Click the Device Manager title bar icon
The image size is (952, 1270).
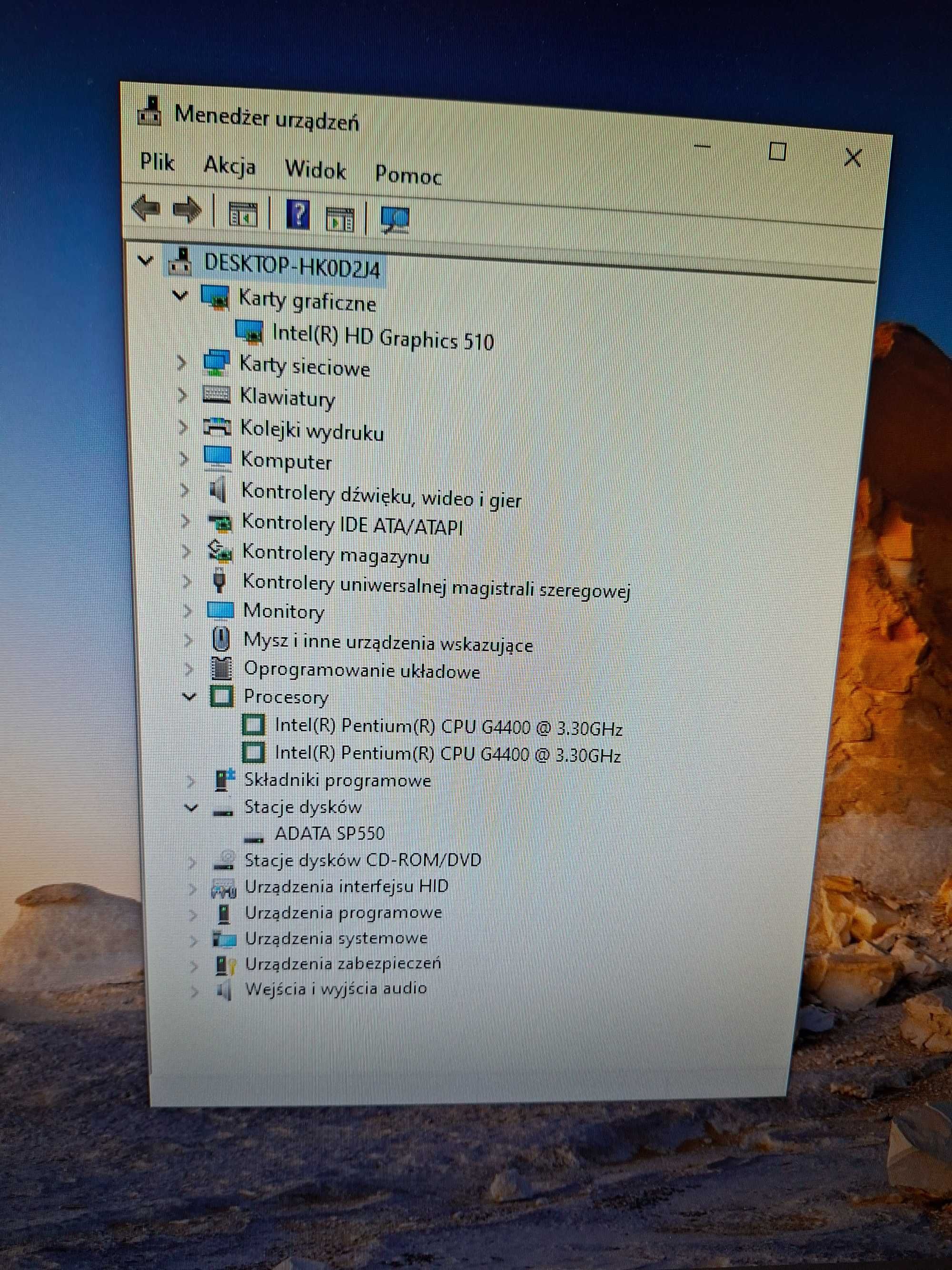tap(150, 111)
